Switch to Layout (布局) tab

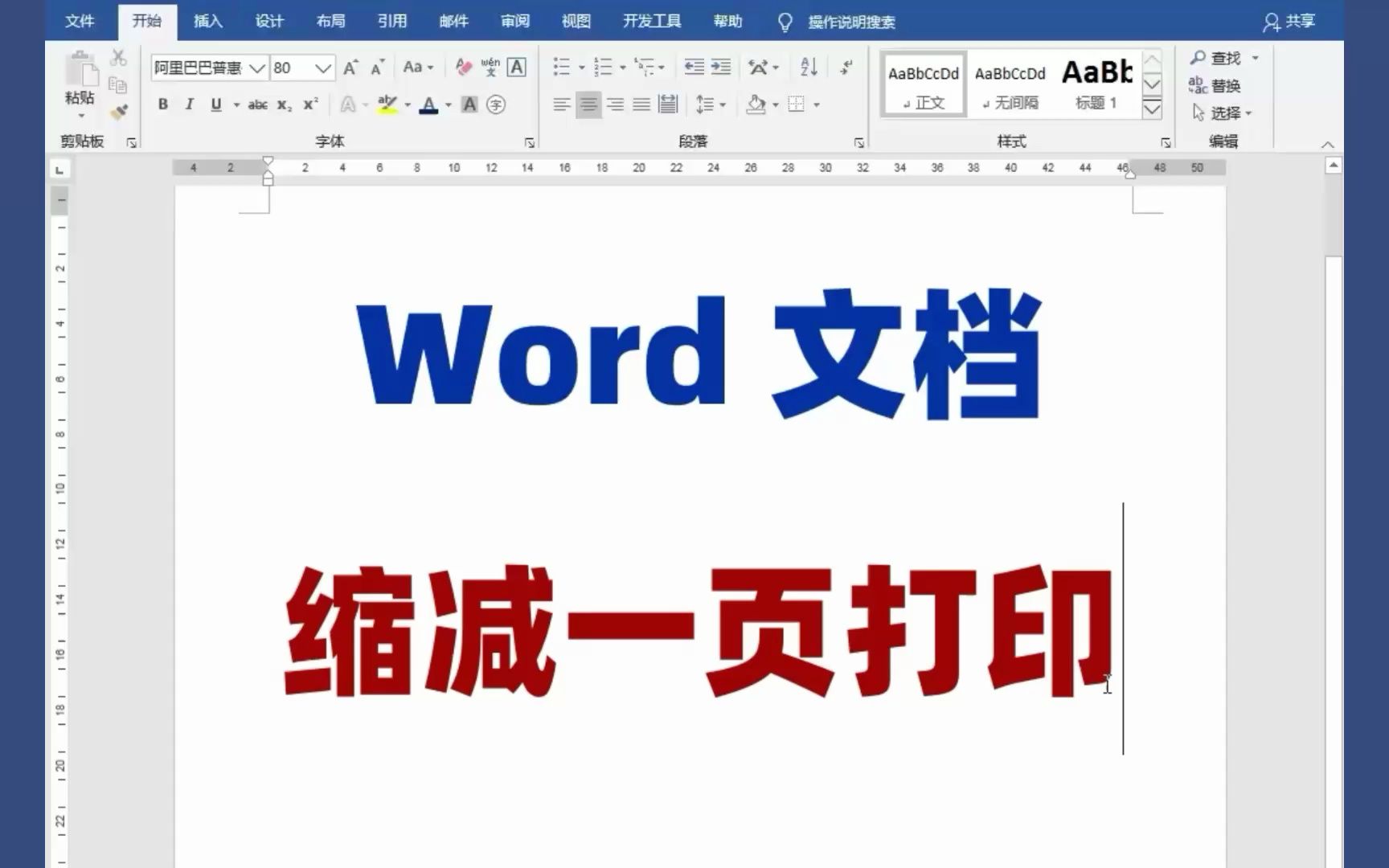[330, 21]
